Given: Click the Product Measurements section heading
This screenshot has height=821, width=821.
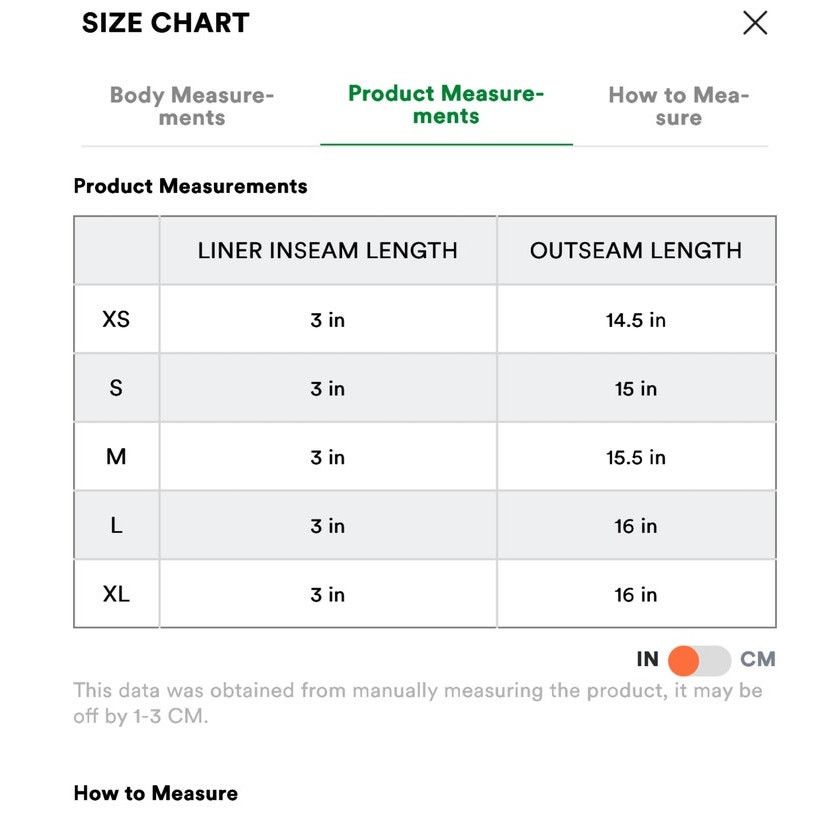Looking at the screenshot, I should (191, 186).
